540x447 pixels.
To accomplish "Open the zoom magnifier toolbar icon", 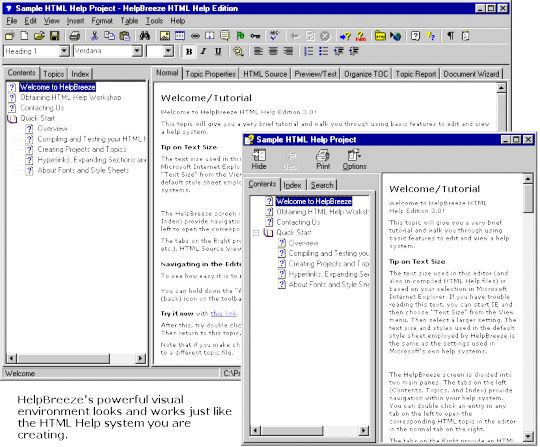I will tap(238, 51).
